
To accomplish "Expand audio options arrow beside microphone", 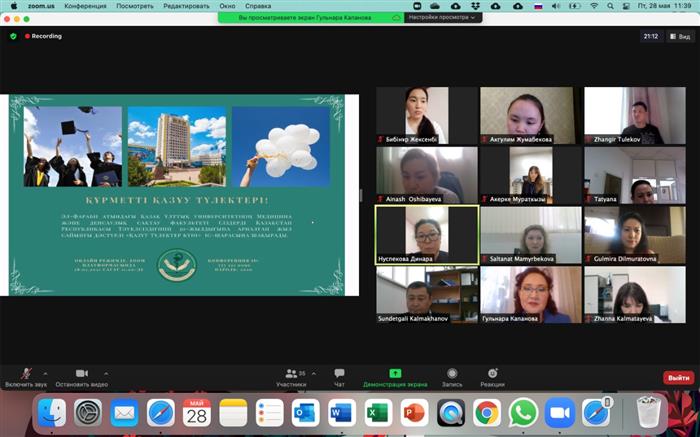I will coord(46,373).
